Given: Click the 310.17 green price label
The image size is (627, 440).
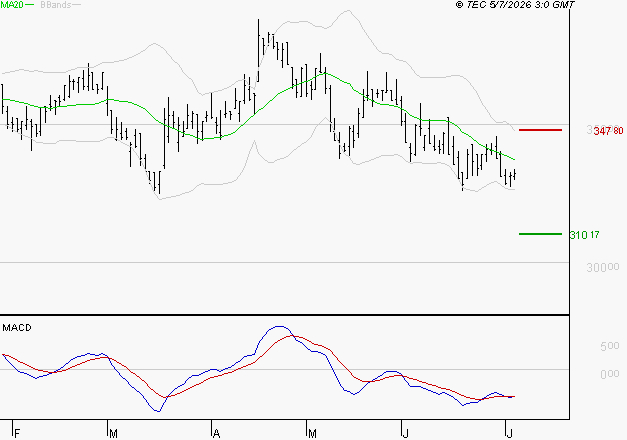Looking at the screenshot, I should [x=584, y=235].
